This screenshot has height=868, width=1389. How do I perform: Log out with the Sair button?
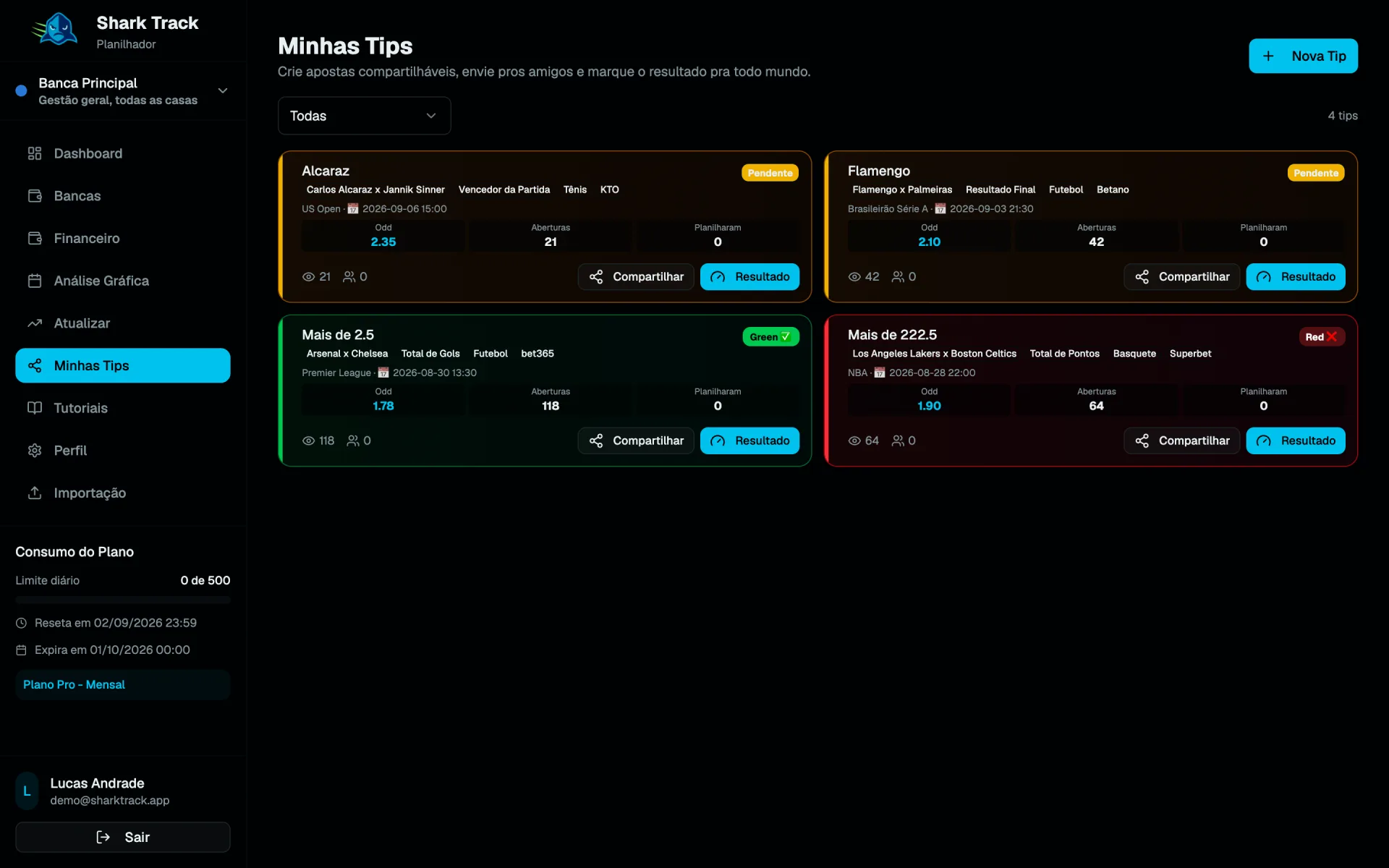122,837
